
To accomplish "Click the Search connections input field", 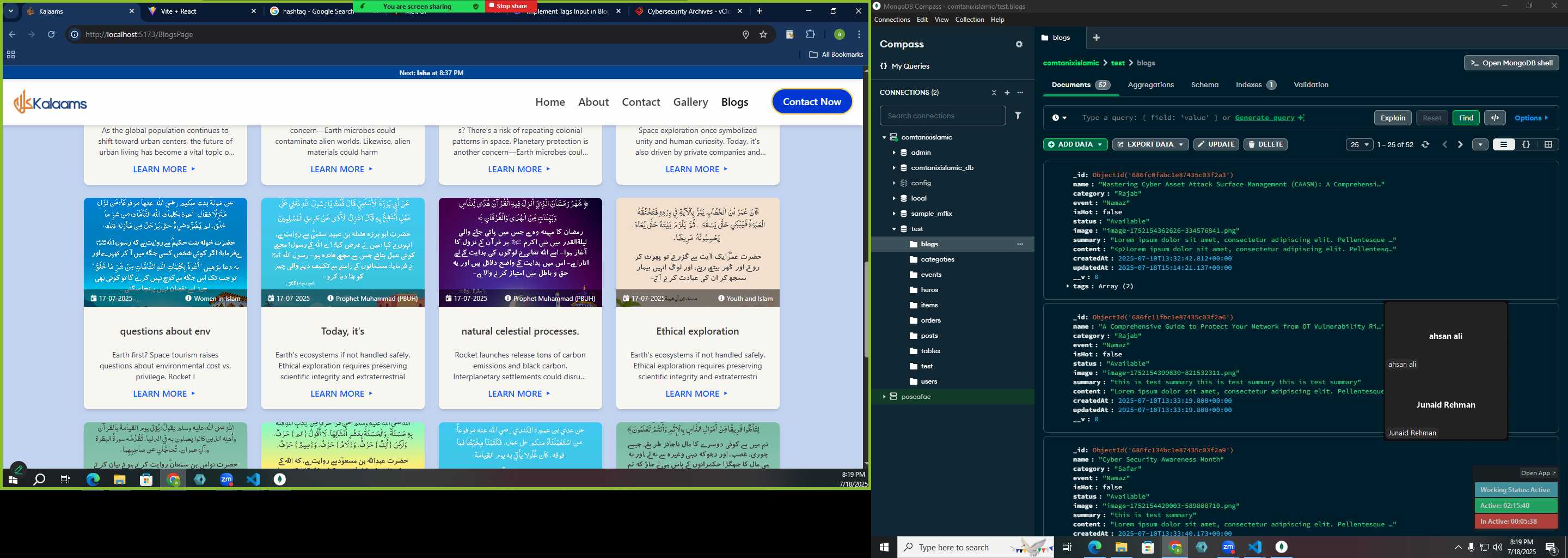I will click(x=942, y=116).
